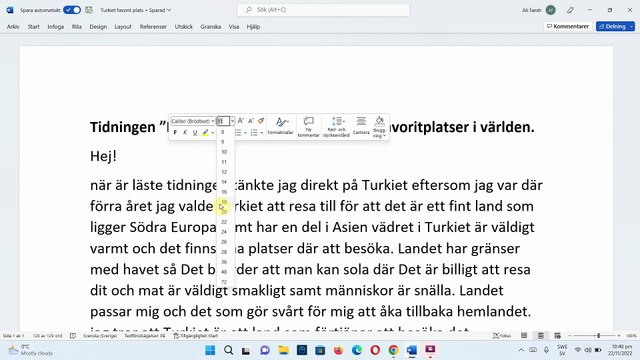Toggle bold formatting in mini toolbar
Image resolution: width=640 pixels, height=360 pixels.
[x=175, y=133]
